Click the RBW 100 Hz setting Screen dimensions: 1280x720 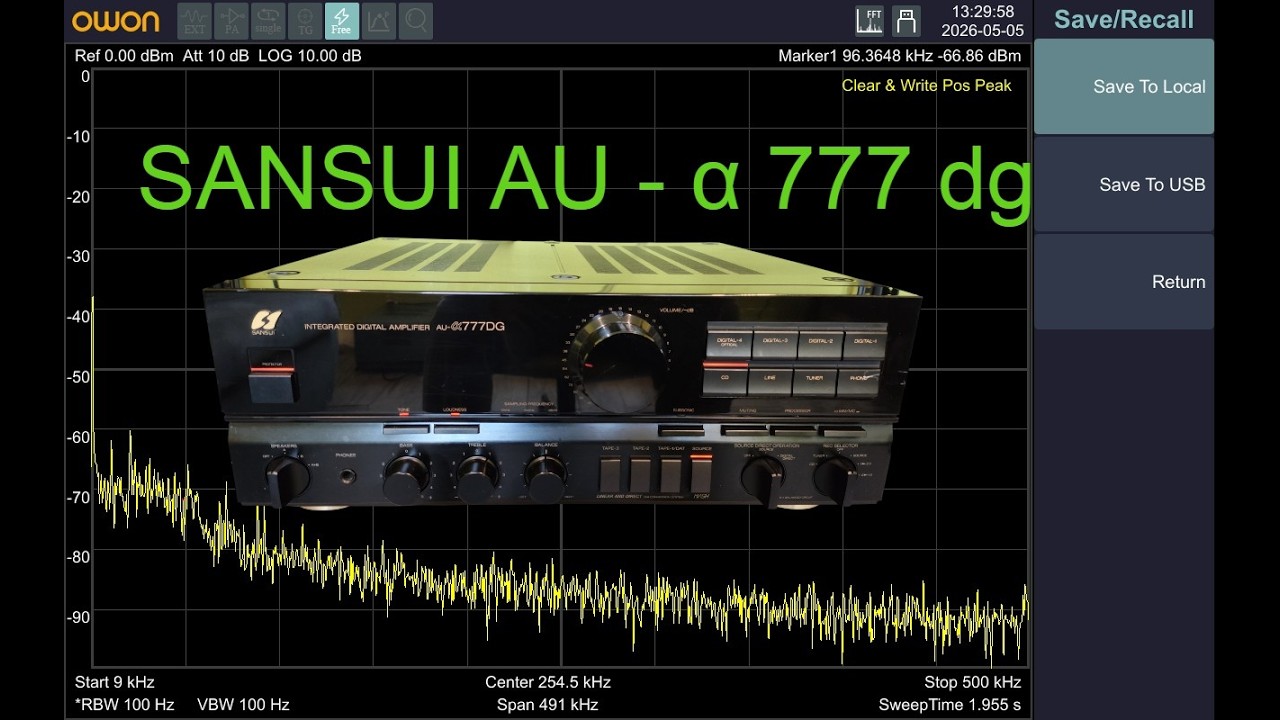pos(125,704)
